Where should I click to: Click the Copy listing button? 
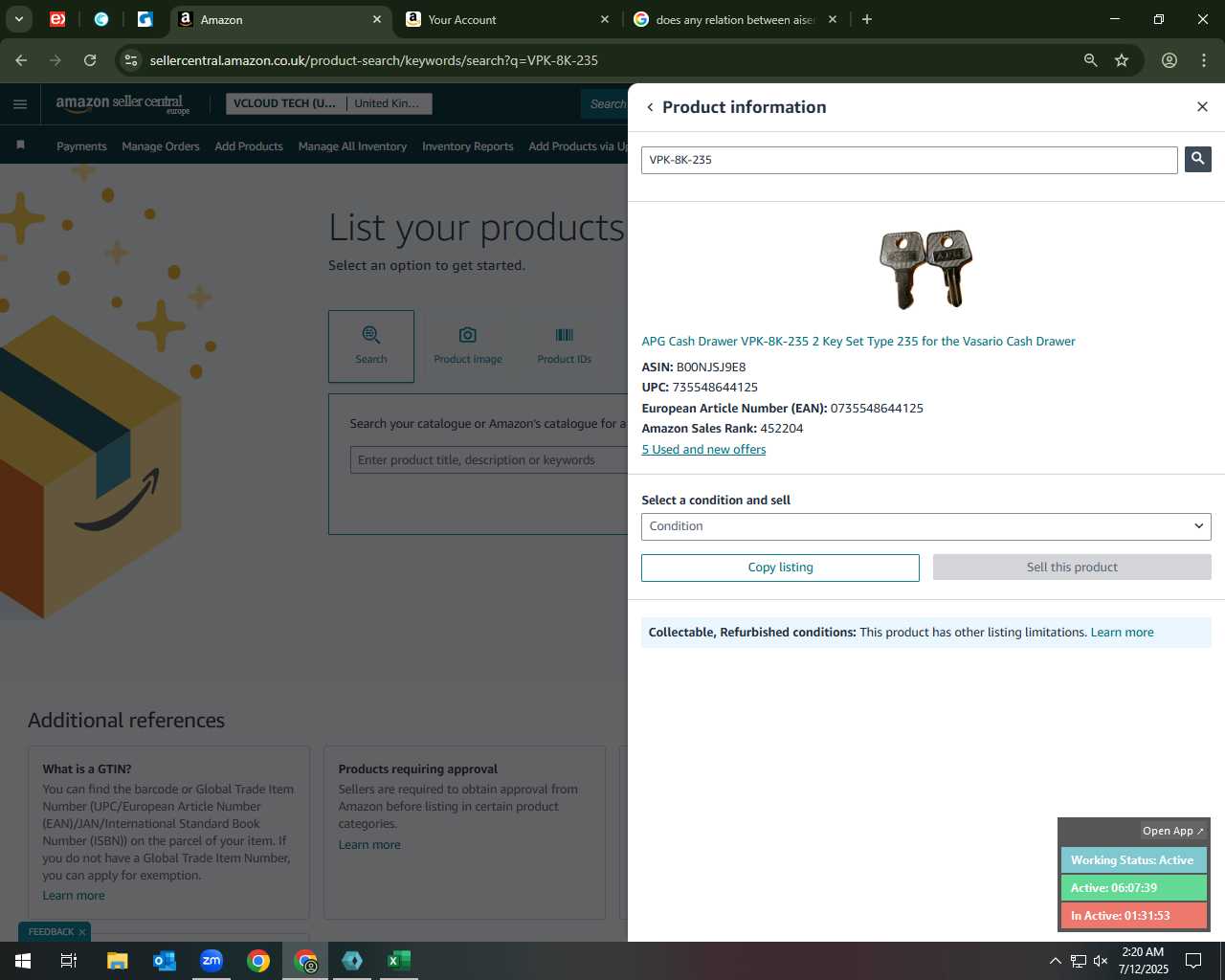[780, 568]
